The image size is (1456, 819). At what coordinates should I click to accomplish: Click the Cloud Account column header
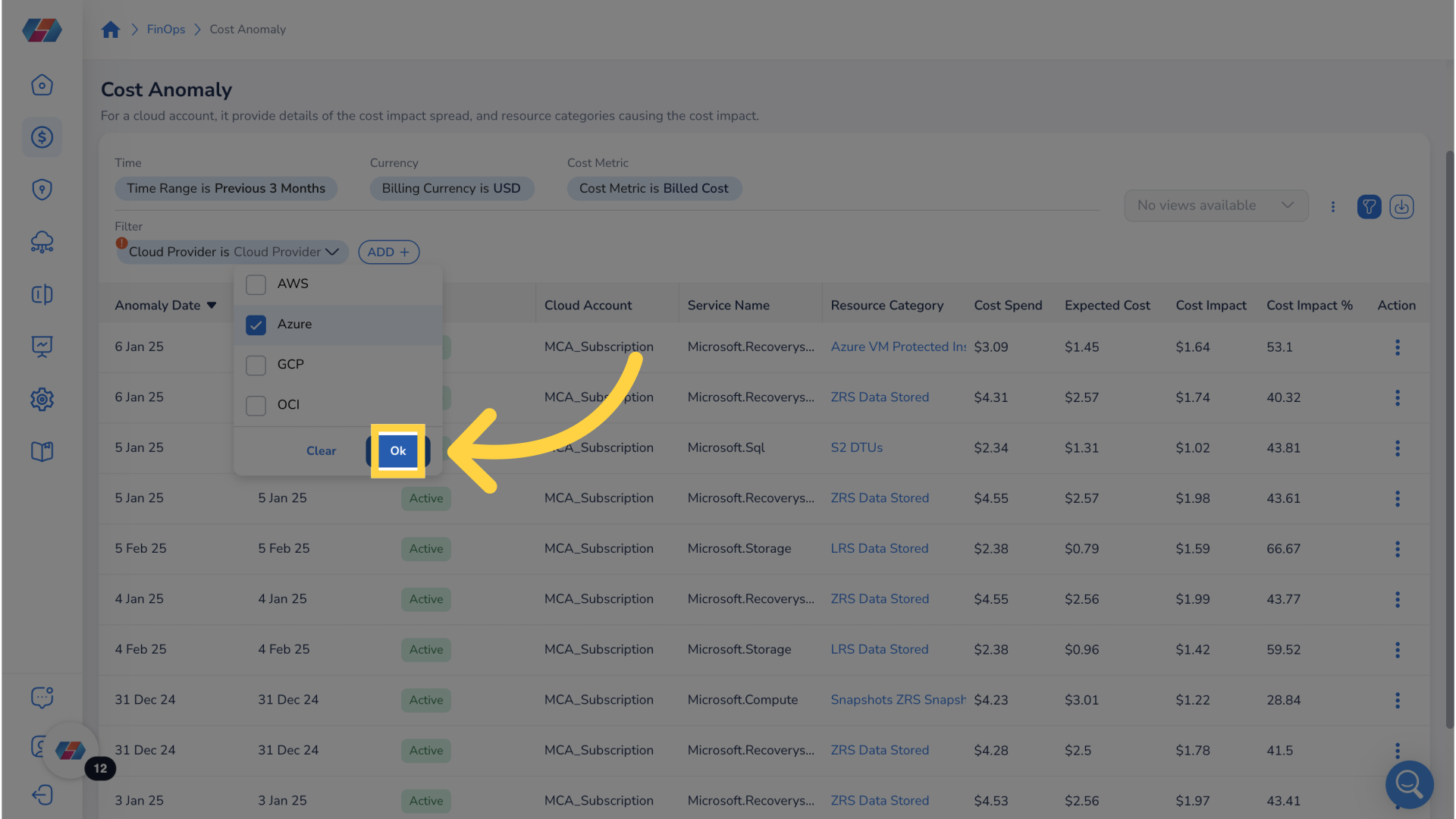pos(588,305)
